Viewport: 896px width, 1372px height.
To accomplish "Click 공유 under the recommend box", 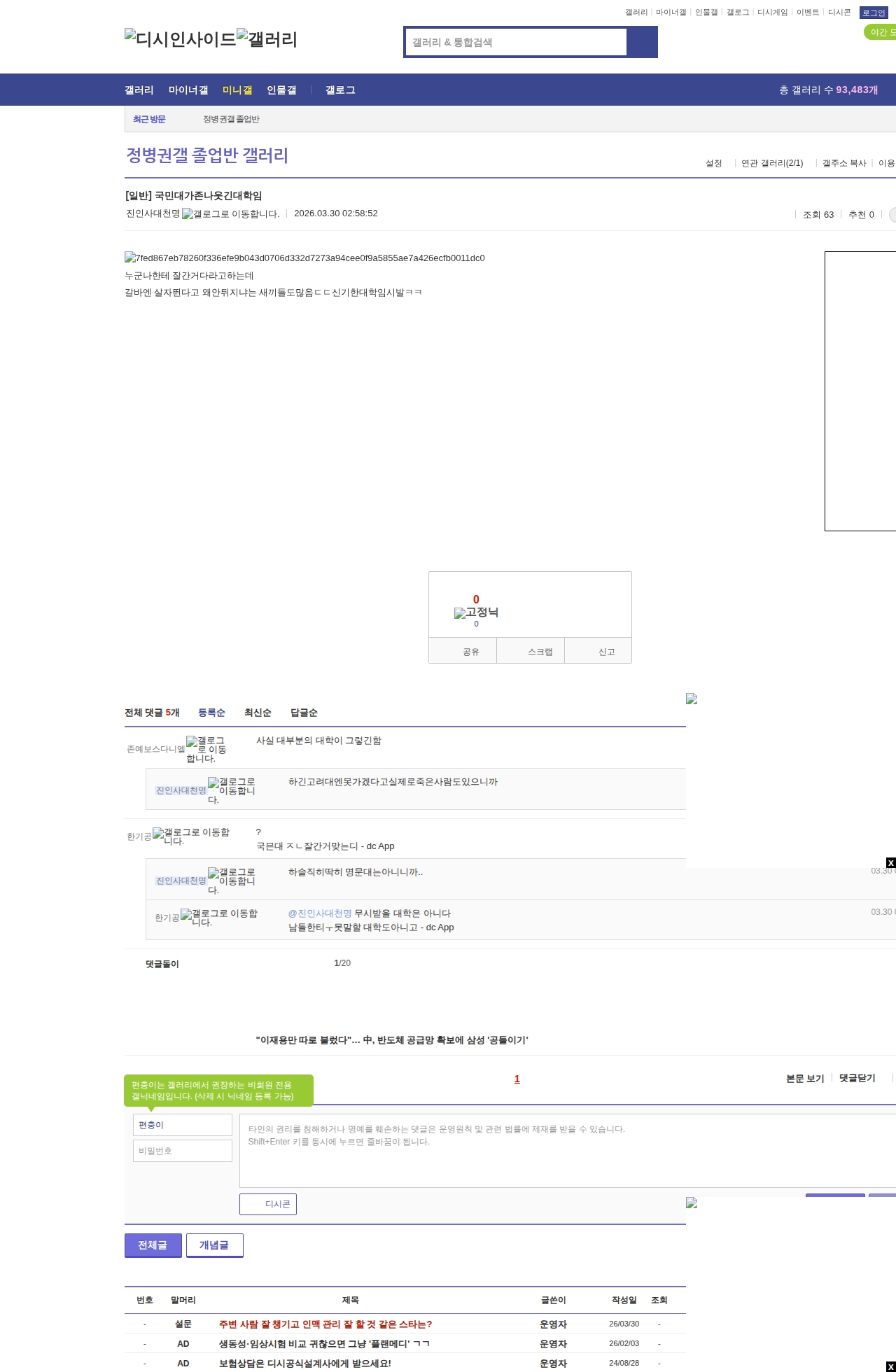I will (463, 652).
